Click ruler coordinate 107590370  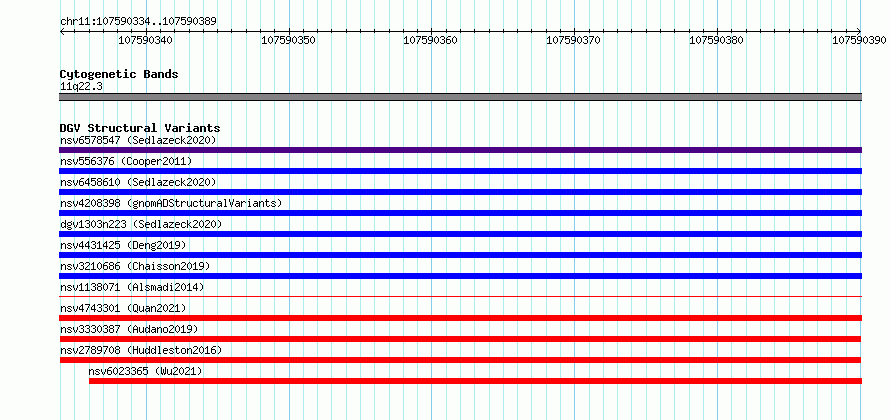pyautogui.click(x=574, y=41)
